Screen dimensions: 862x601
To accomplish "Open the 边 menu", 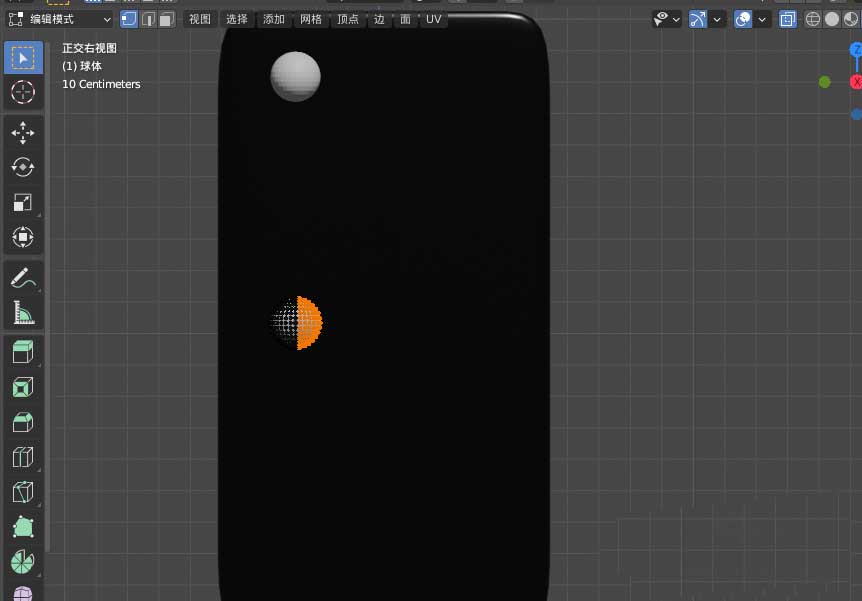I will 379,19.
